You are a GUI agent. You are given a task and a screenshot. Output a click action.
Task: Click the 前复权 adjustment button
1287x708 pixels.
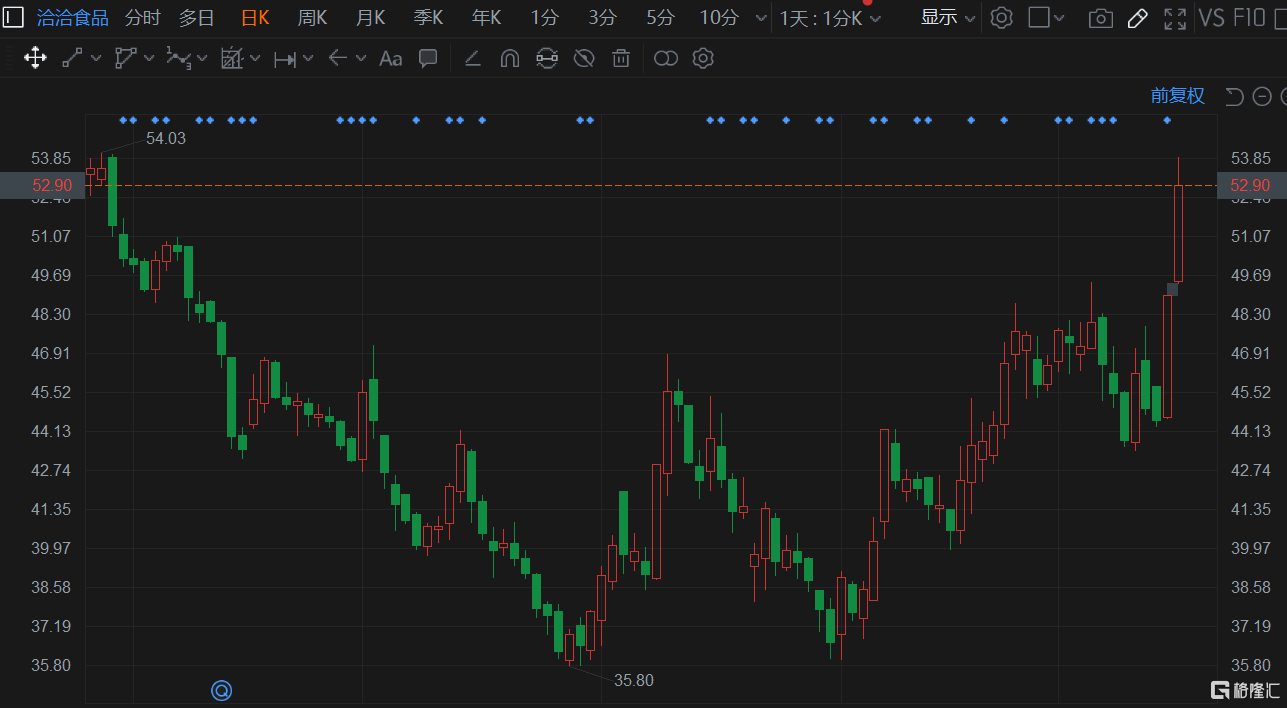pos(1178,96)
